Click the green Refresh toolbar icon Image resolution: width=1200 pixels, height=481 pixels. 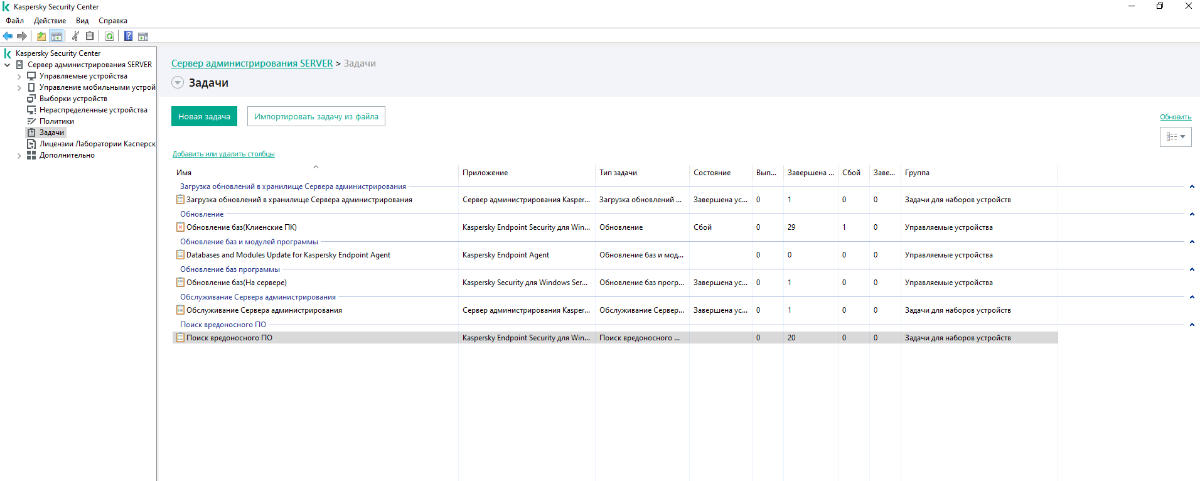tap(109, 36)
